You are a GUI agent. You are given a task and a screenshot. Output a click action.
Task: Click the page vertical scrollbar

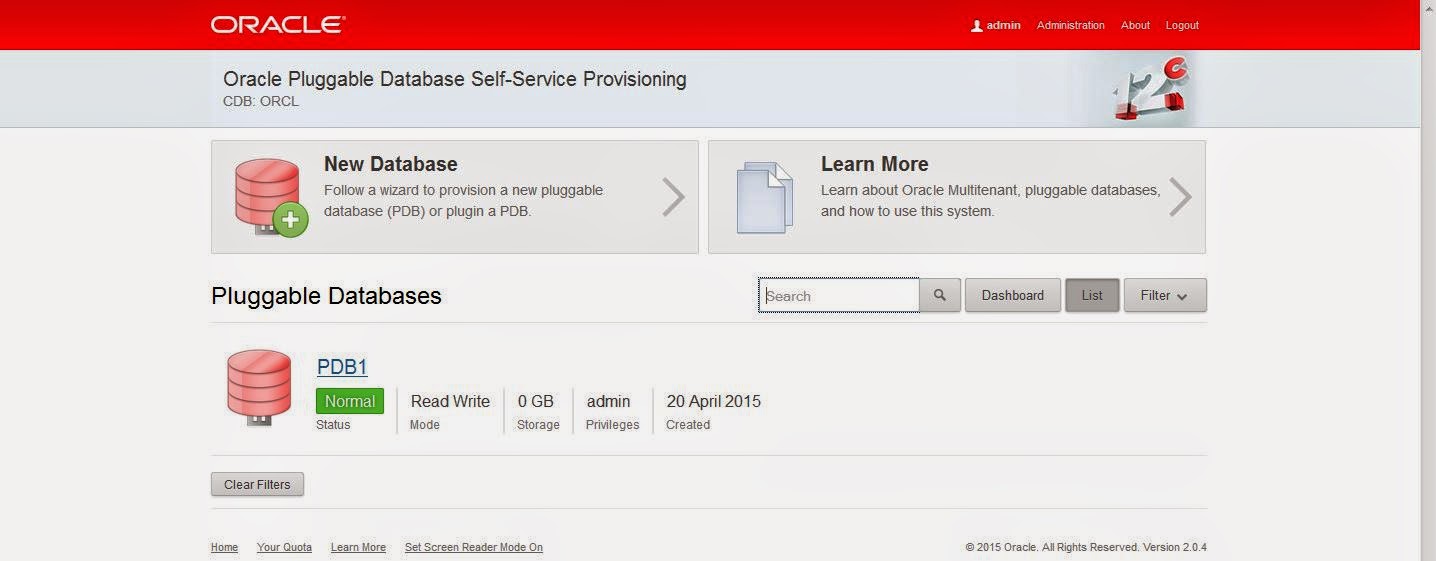(x=1428, y=280)
